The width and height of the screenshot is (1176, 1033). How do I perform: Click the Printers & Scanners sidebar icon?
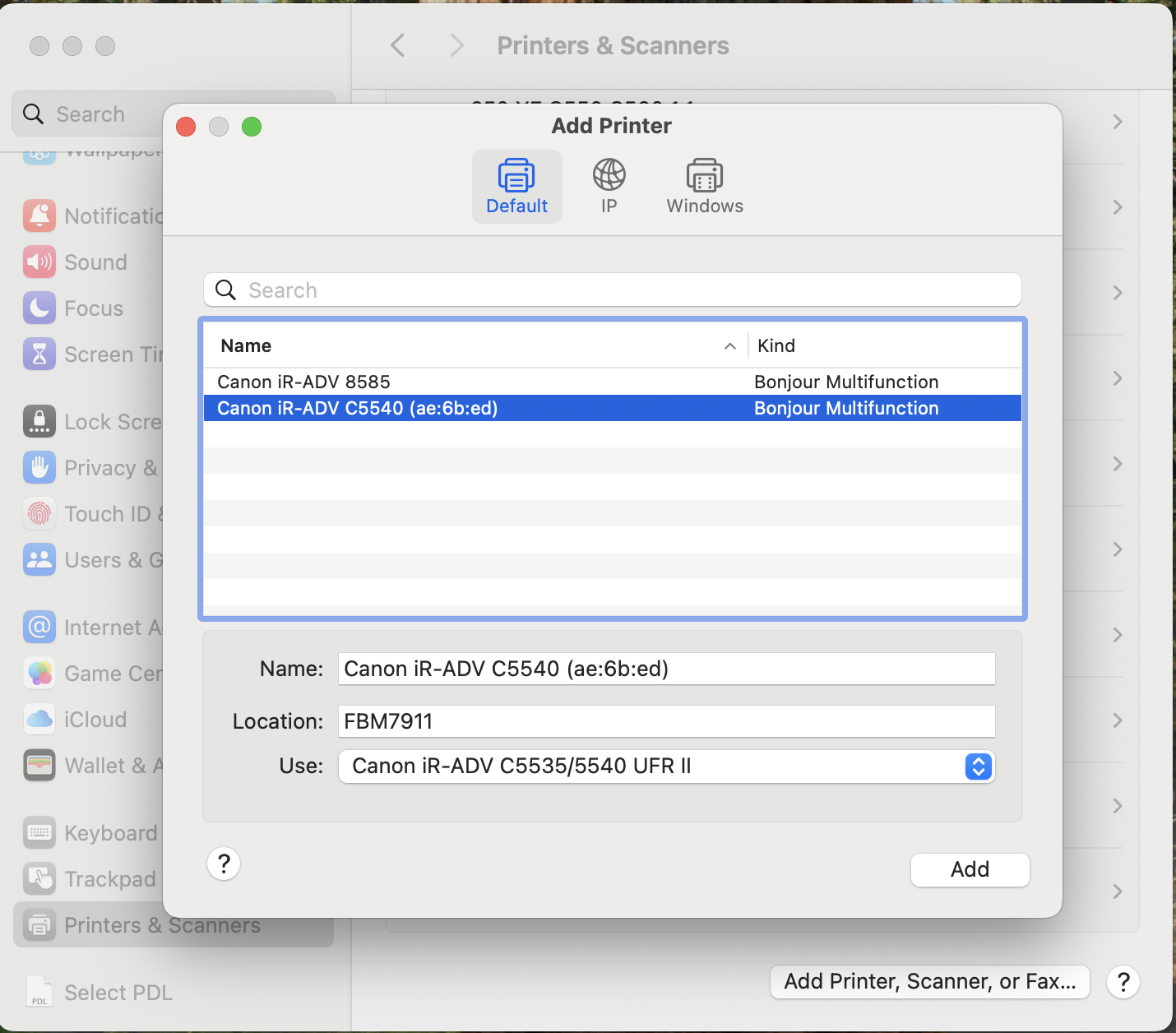[39, 924]
